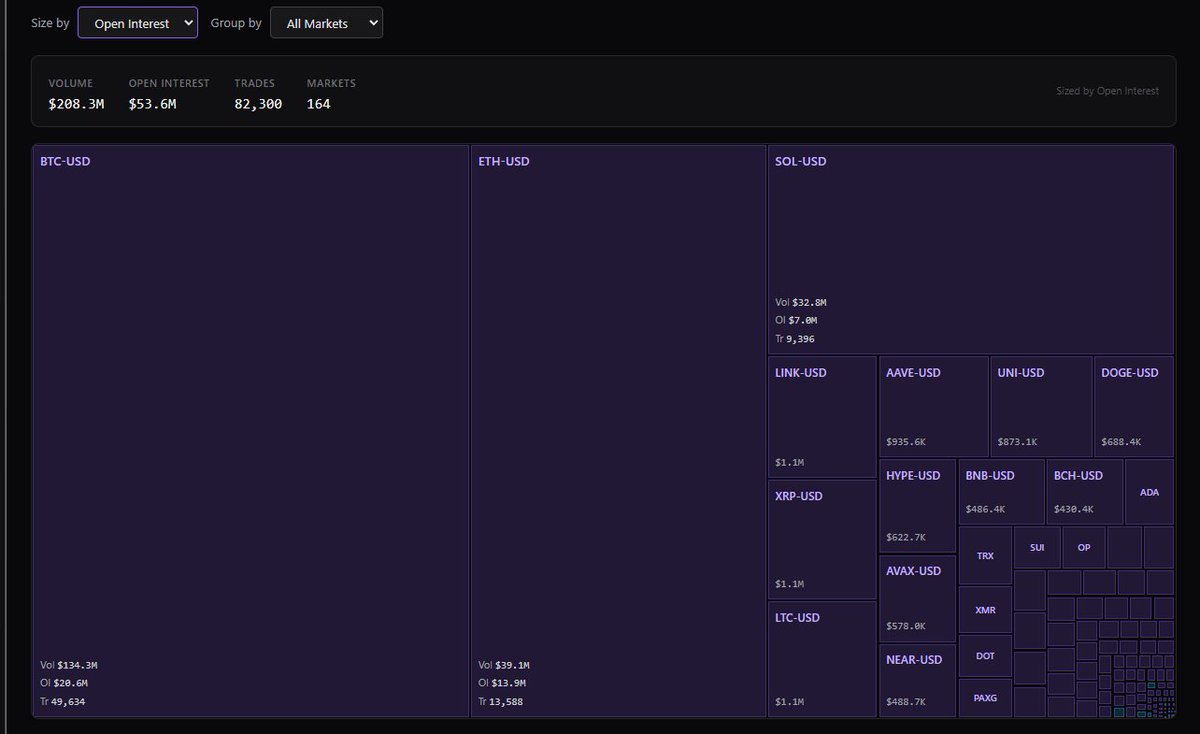Open the DOGE-USD market tile
This screenshot has width=1200, height=734.
[x=1134, y=407]
